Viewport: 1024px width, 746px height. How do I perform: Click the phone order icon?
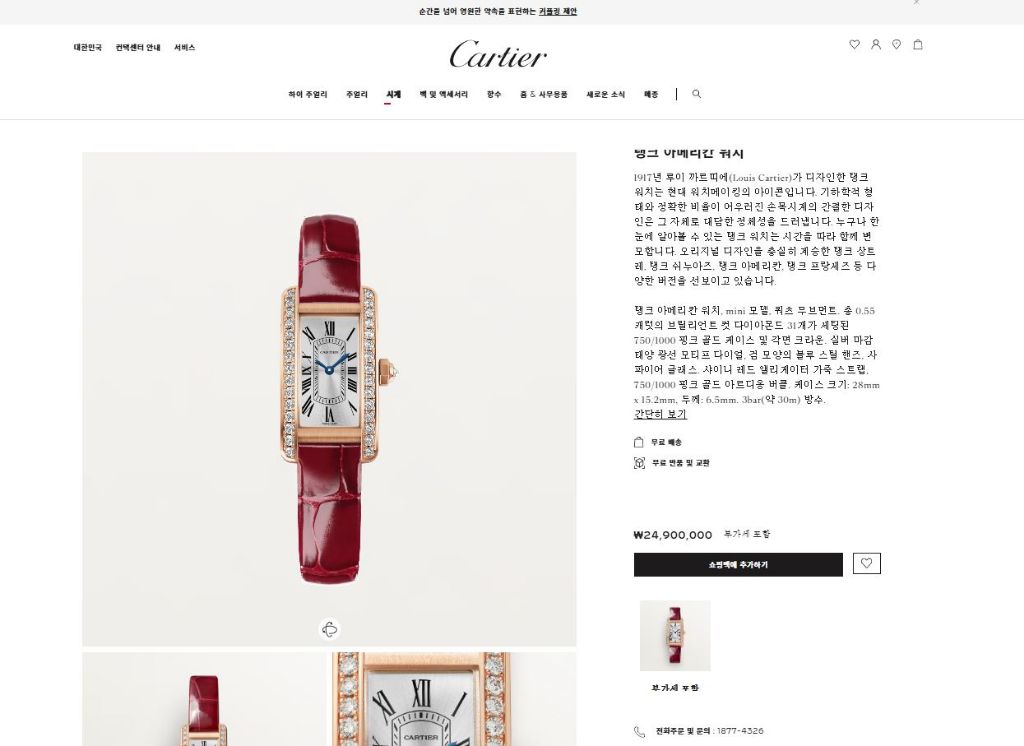(639, 732)
